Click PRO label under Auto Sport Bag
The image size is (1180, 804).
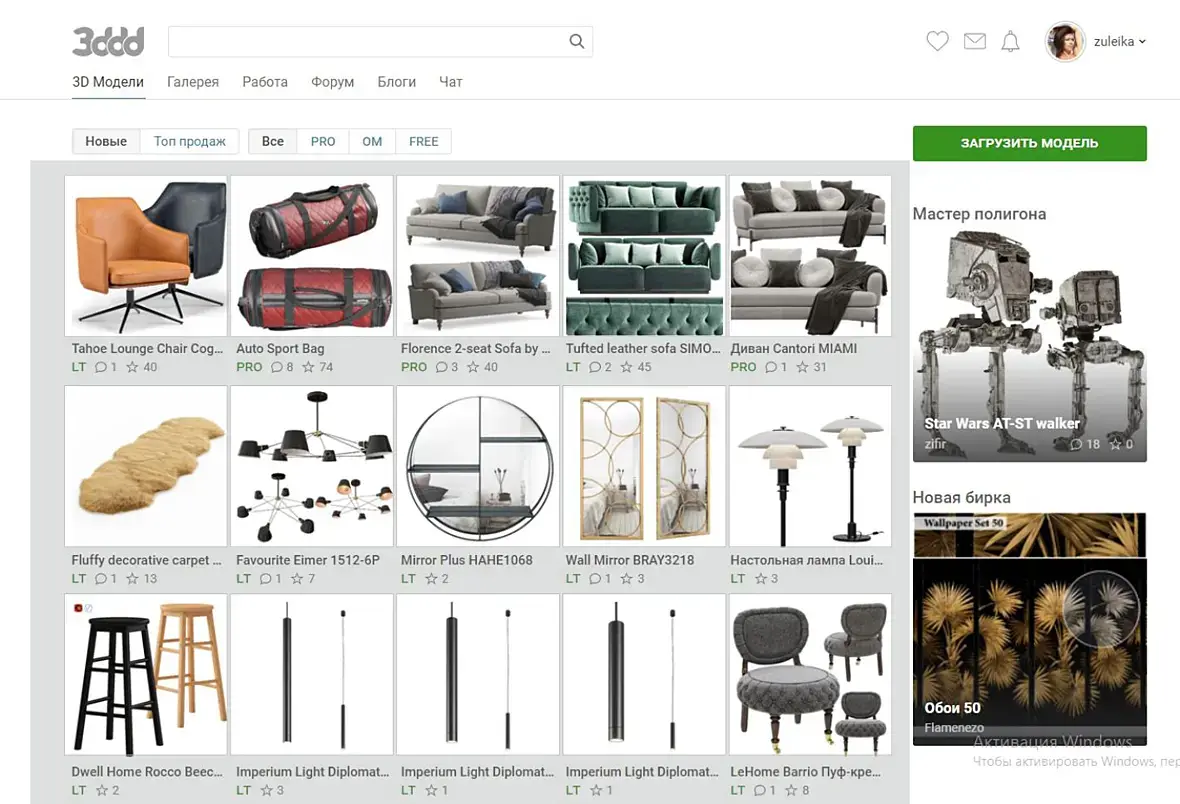click(x=249, y=367)
